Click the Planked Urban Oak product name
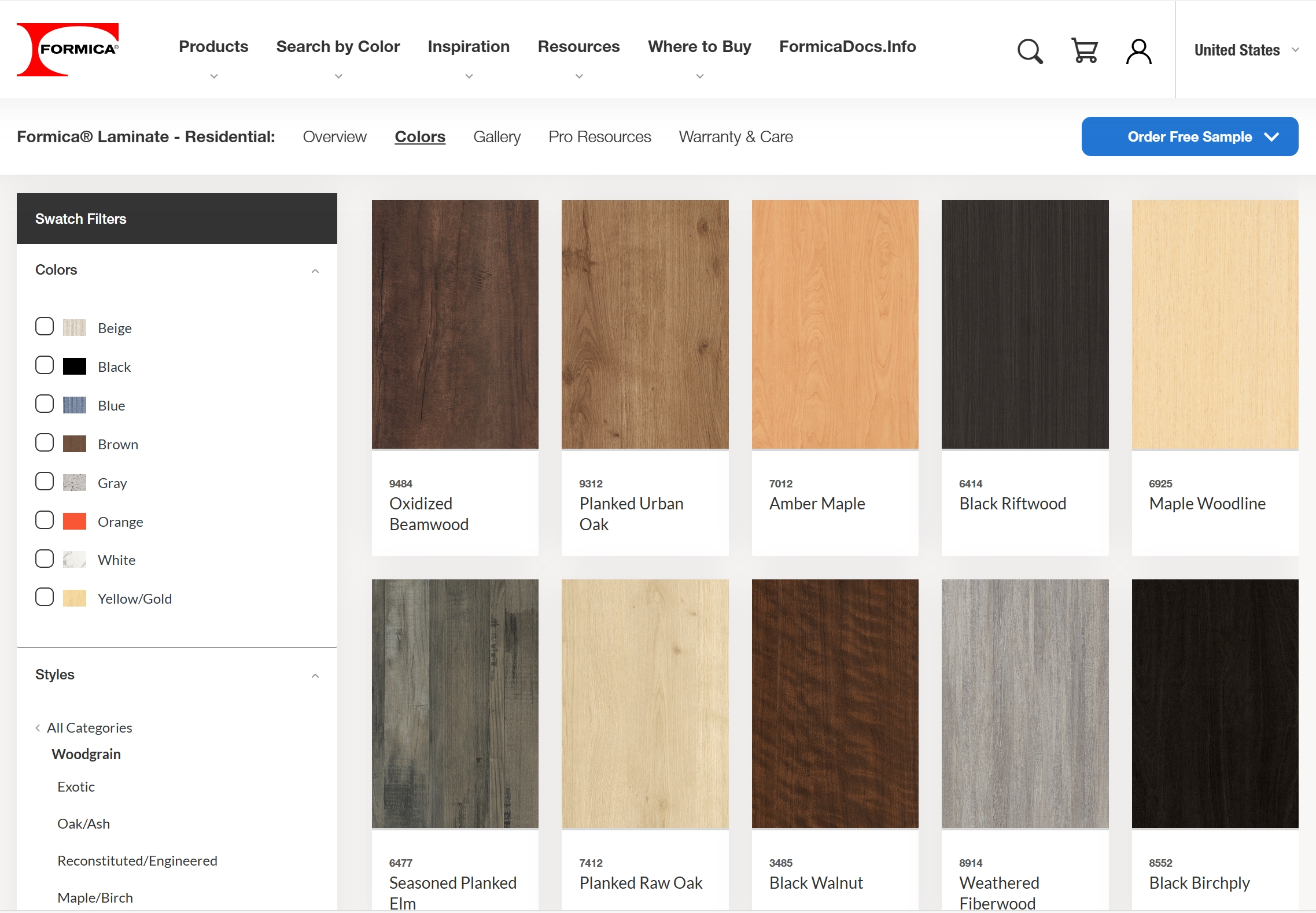The width and height of the screenshot is (1316, 913). coord(631,514)
